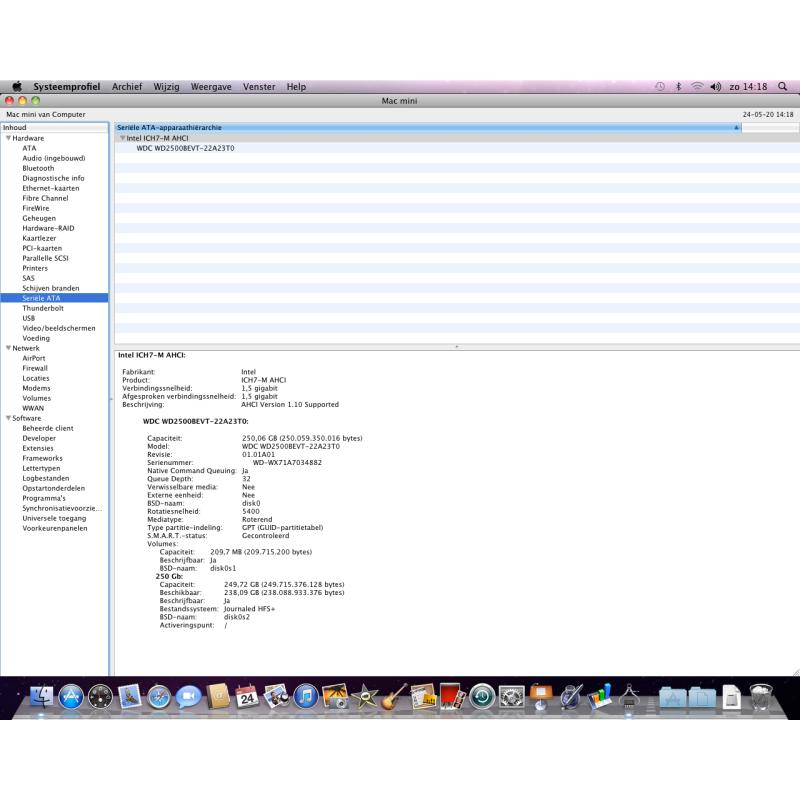Select USB in the sidebar
800x800 pixels.
point(29,318)
